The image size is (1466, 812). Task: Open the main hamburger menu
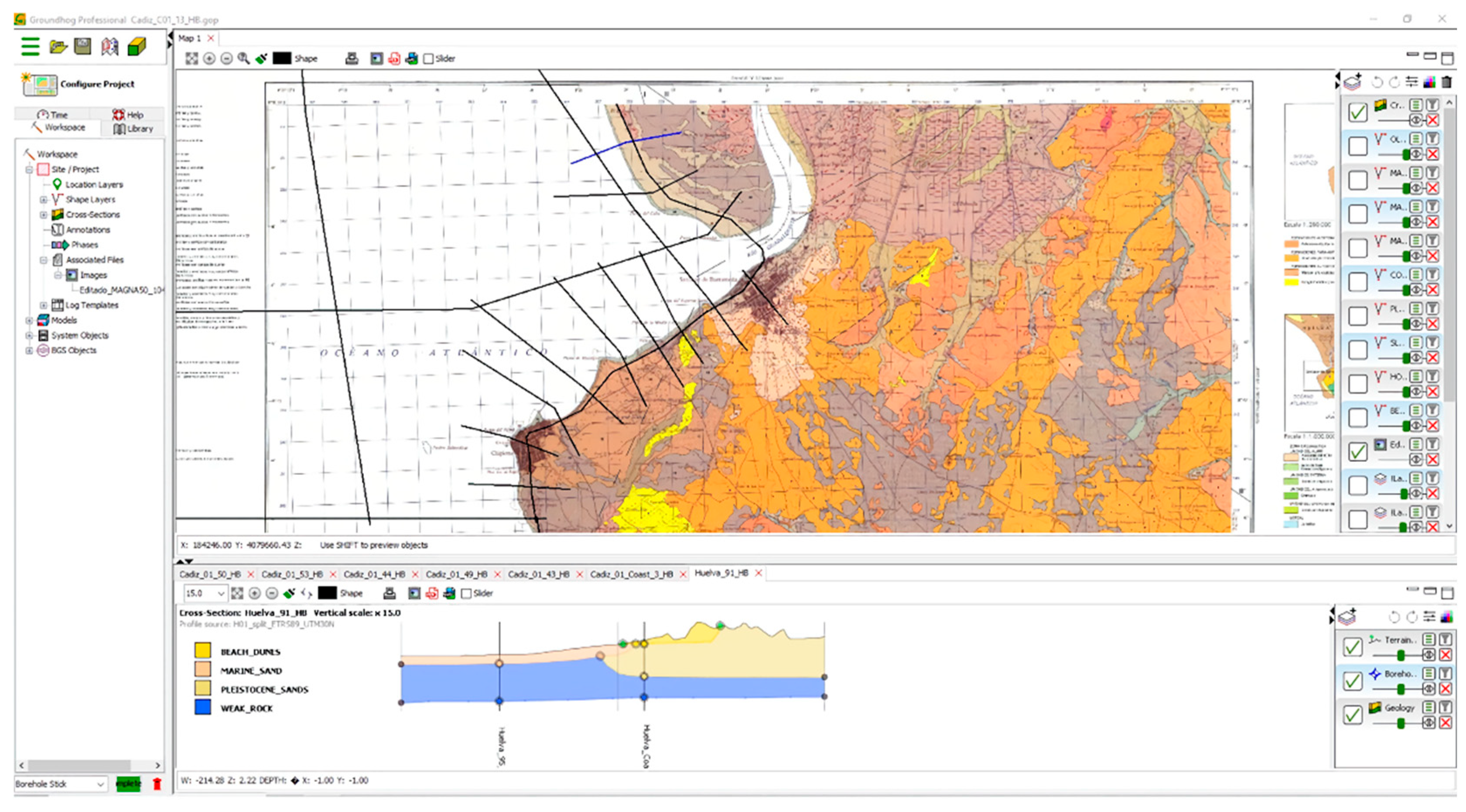30,46
